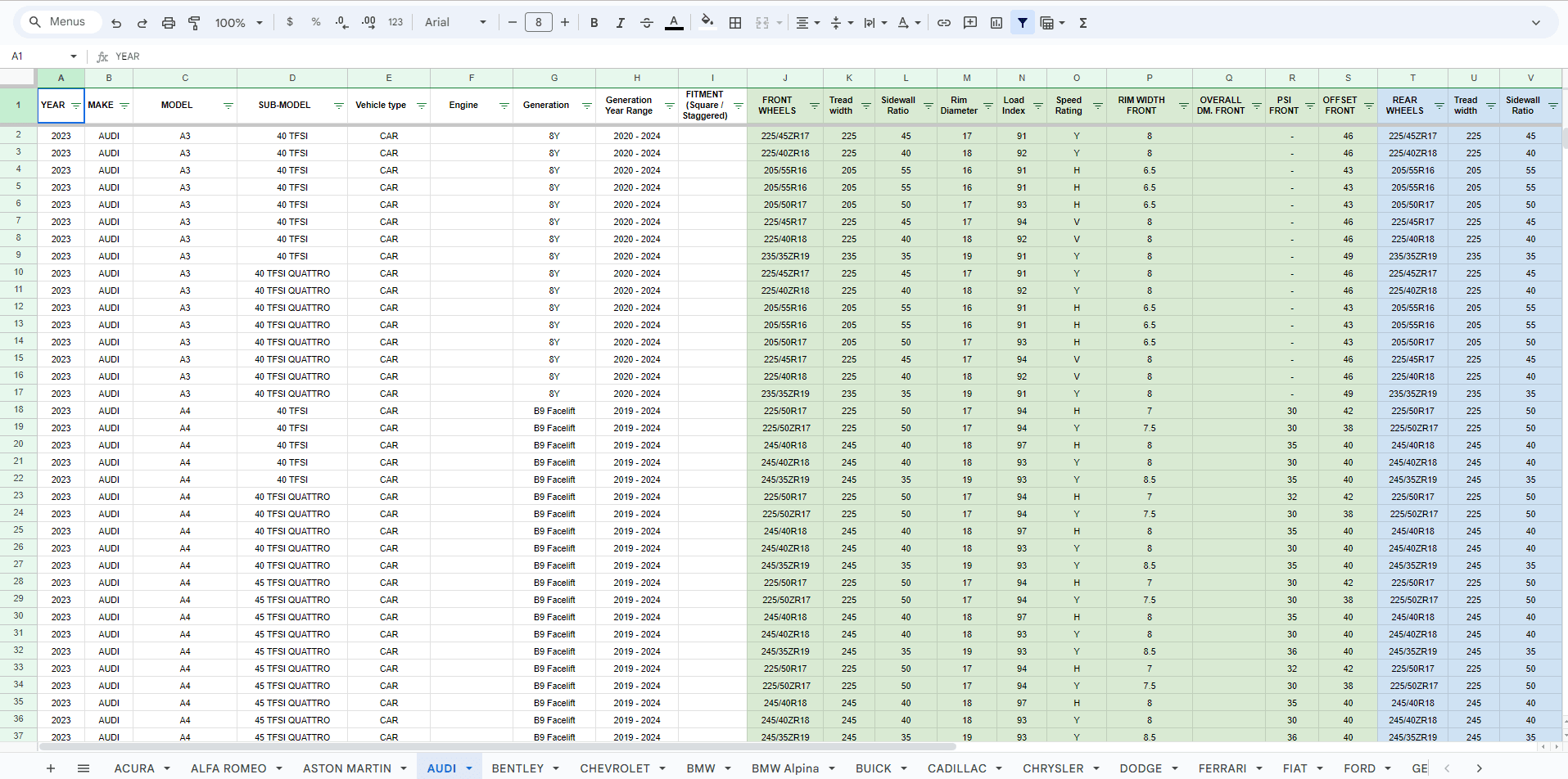Open horizontal align options
Image resolution: width=1568 pixels, height=779 pixels.
[x=807, y=23]
